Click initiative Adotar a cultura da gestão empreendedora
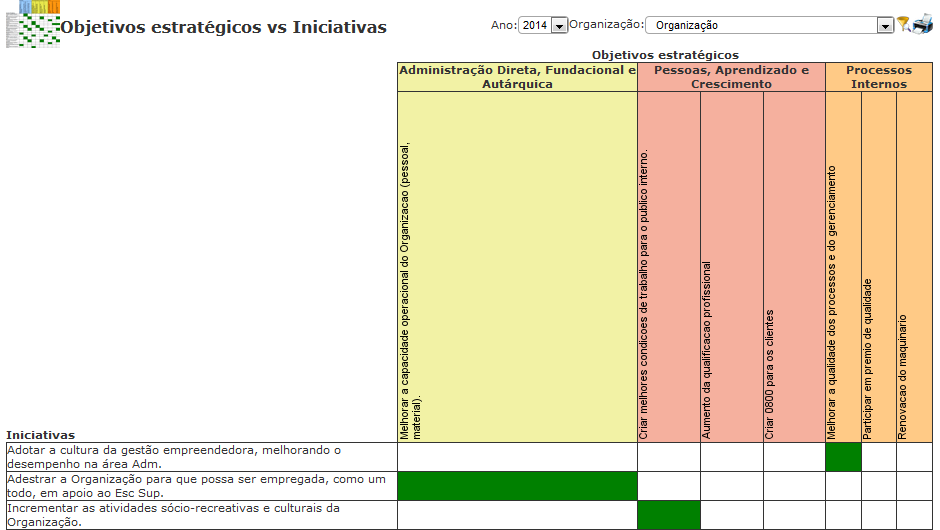Image resolution: width=940 pixels, height=530 pixels. pos(201,457)
